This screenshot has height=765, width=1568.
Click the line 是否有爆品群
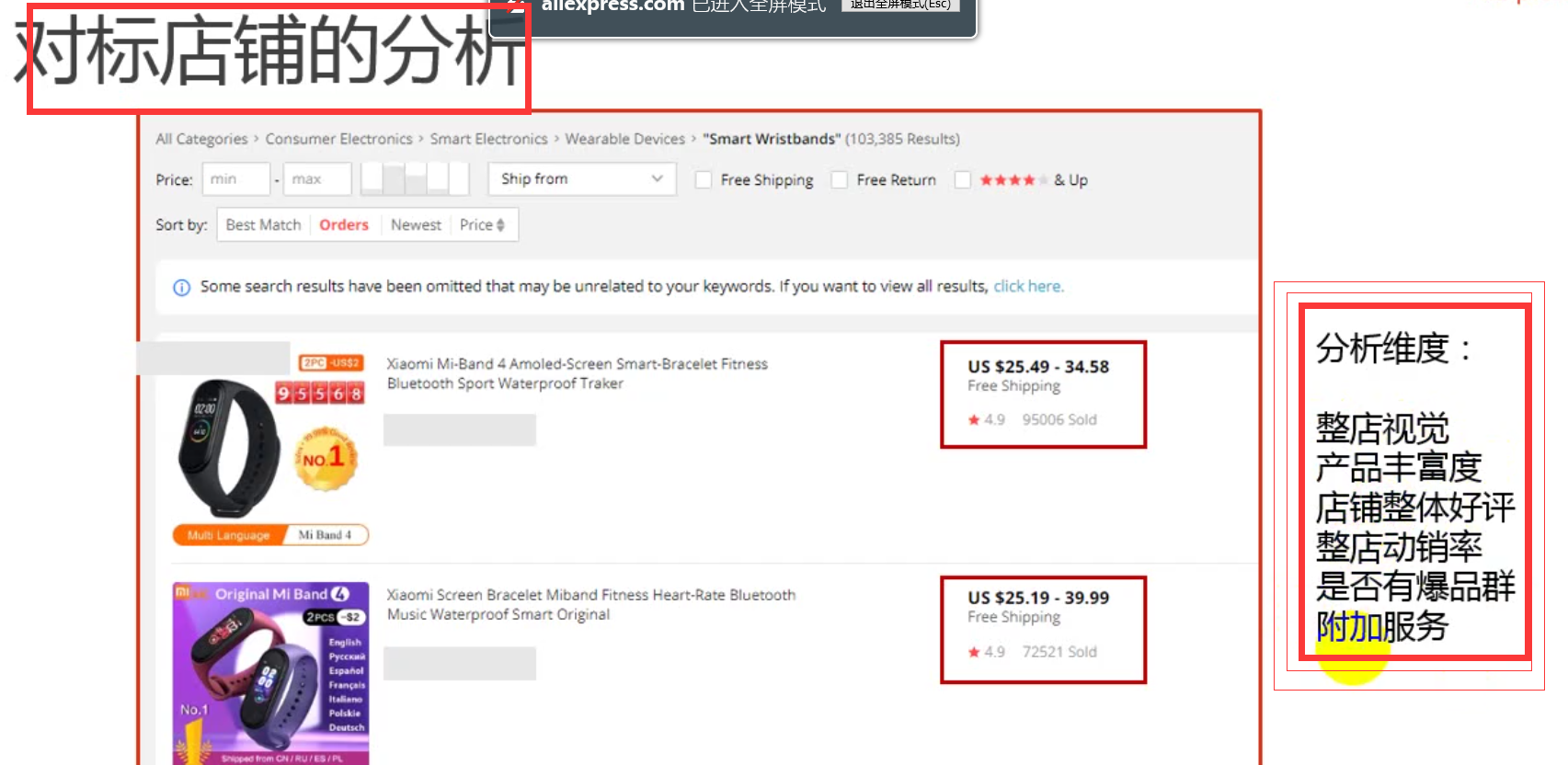coord(1415,587)
